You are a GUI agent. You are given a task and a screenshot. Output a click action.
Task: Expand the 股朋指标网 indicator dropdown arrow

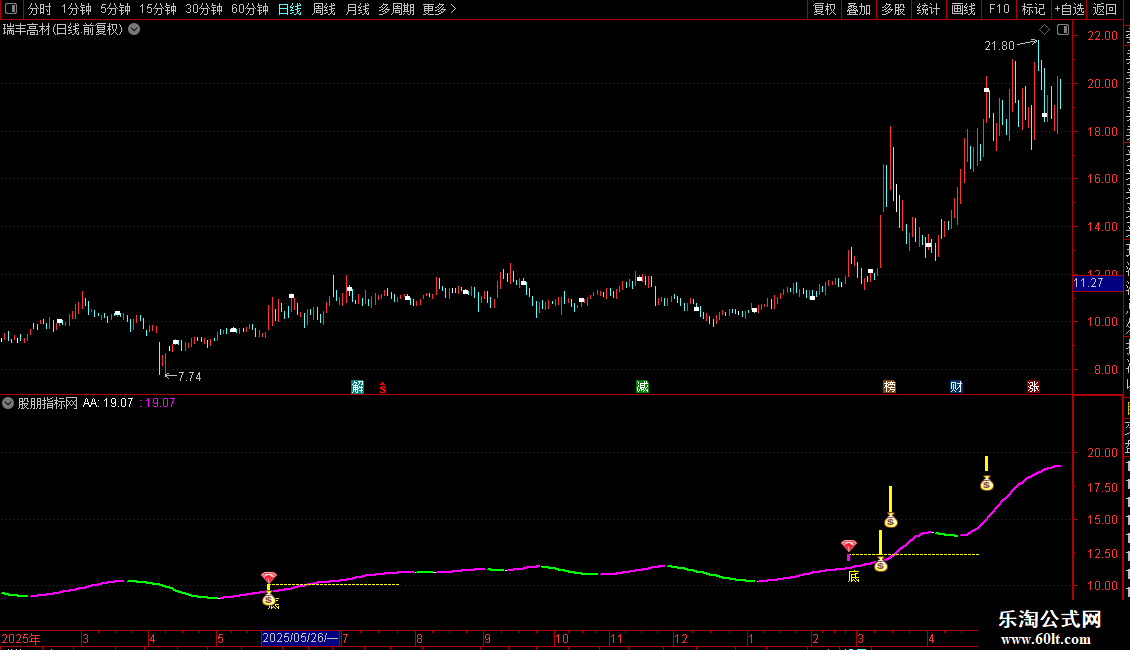tap(8, 403)
